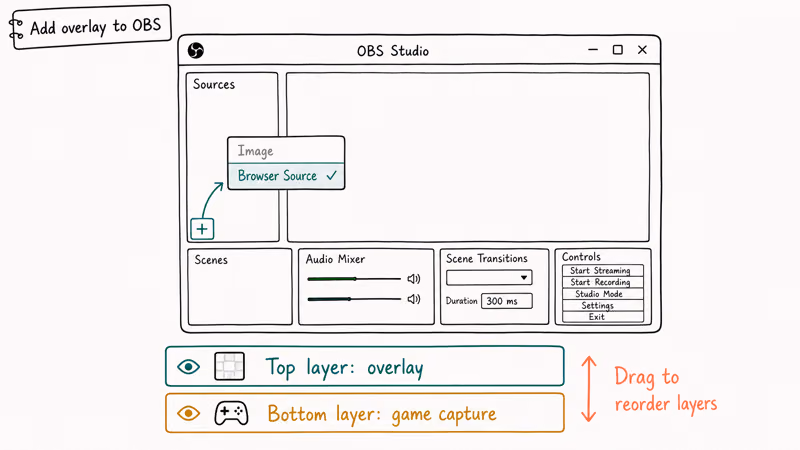The height and width of the screenshot is (450, 800).
Task: Click the Scenes panel heading
Action: coord(211,260)
